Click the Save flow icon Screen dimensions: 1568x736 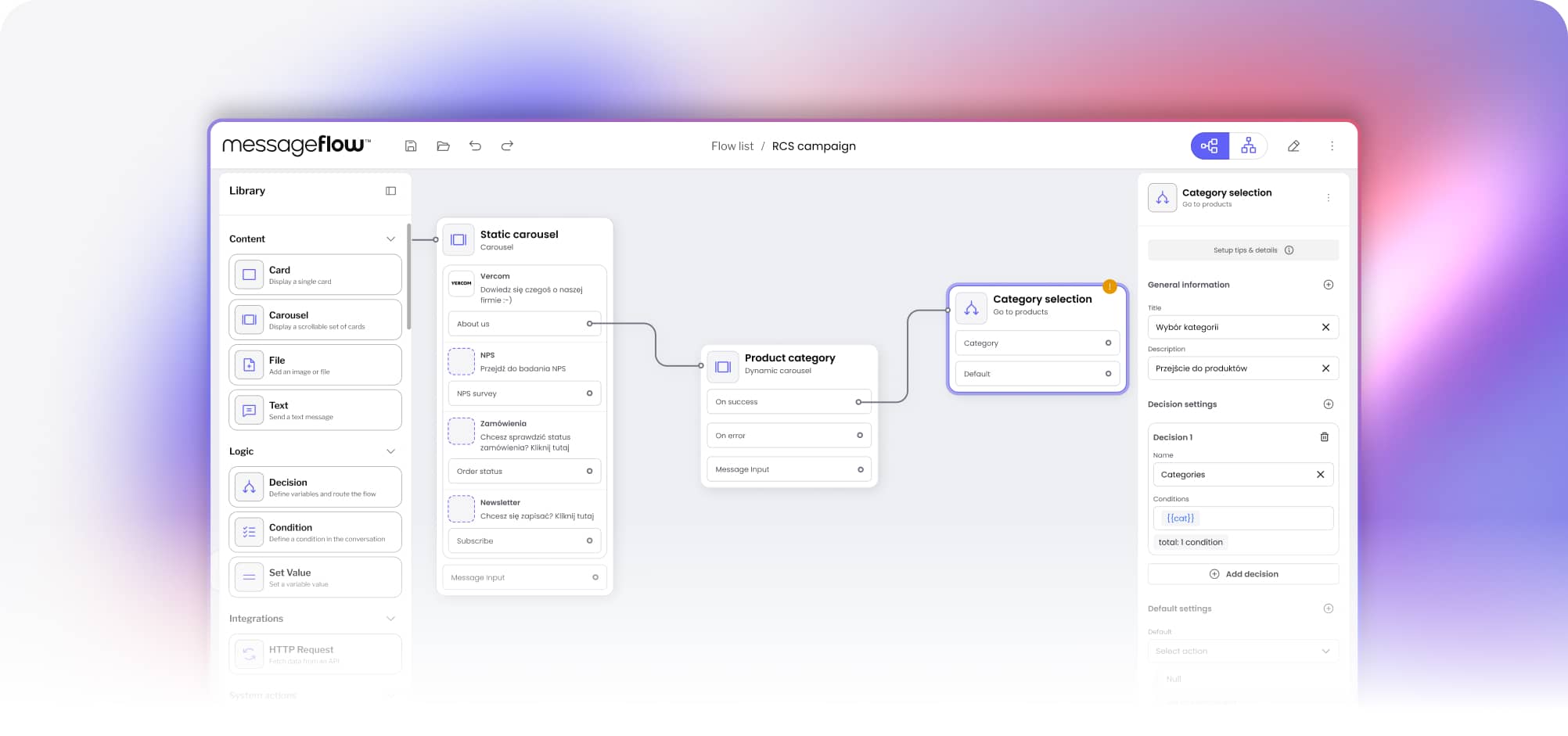coord(410,145)
